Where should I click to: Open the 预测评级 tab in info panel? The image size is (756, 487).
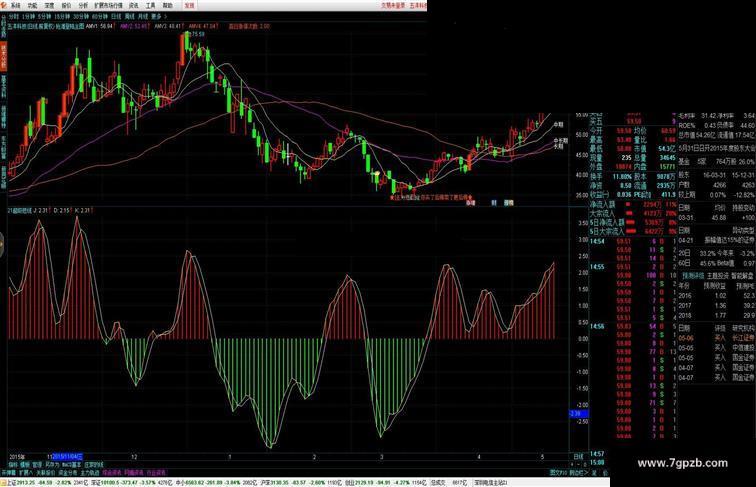[693, 276]
